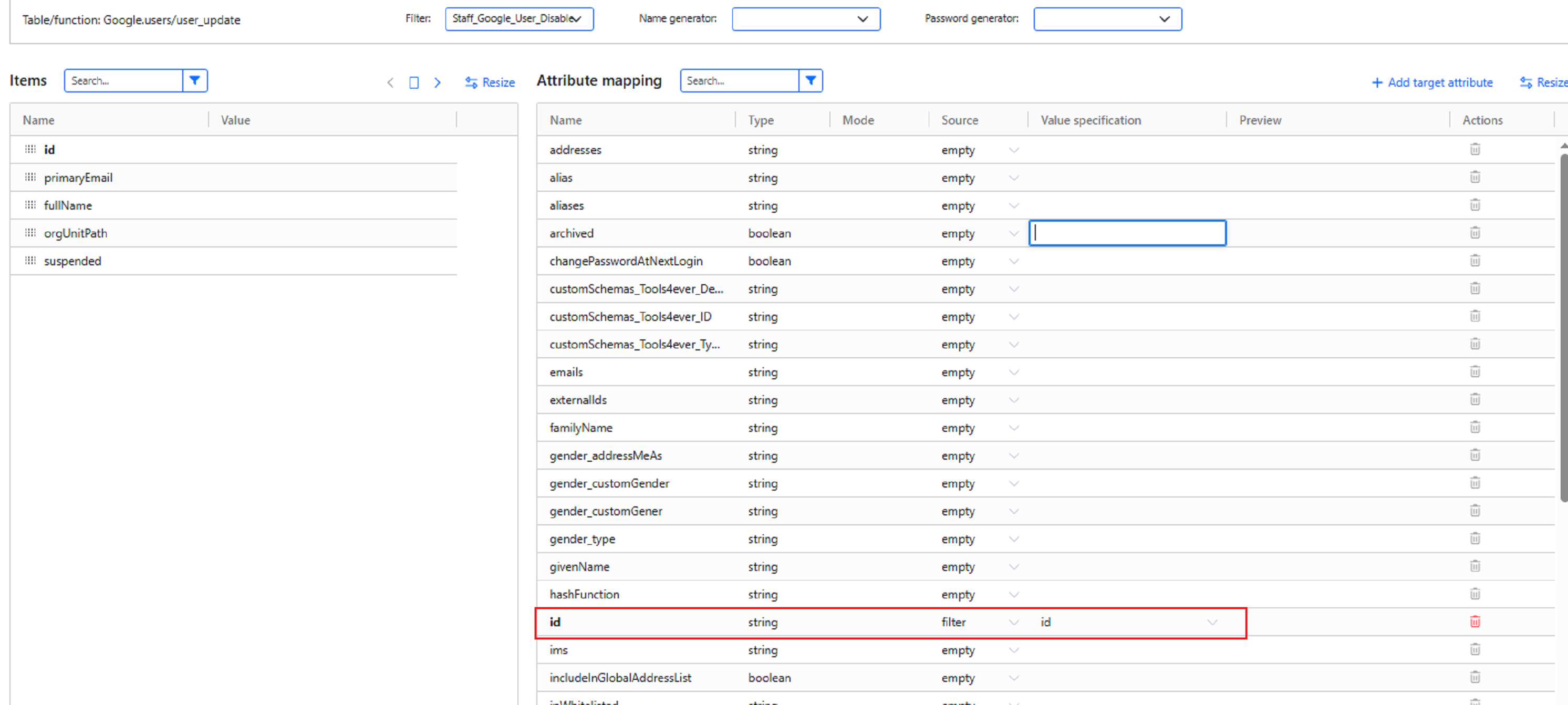Delete the emails attribute row
The image size is (1568, 705).
pyautogui.click(x=1475, y=371)
